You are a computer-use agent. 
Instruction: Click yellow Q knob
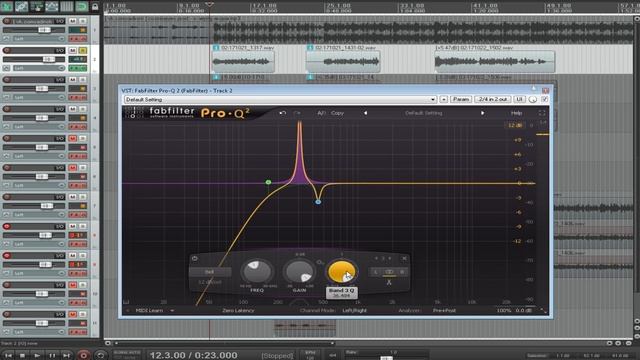(342, 271)
